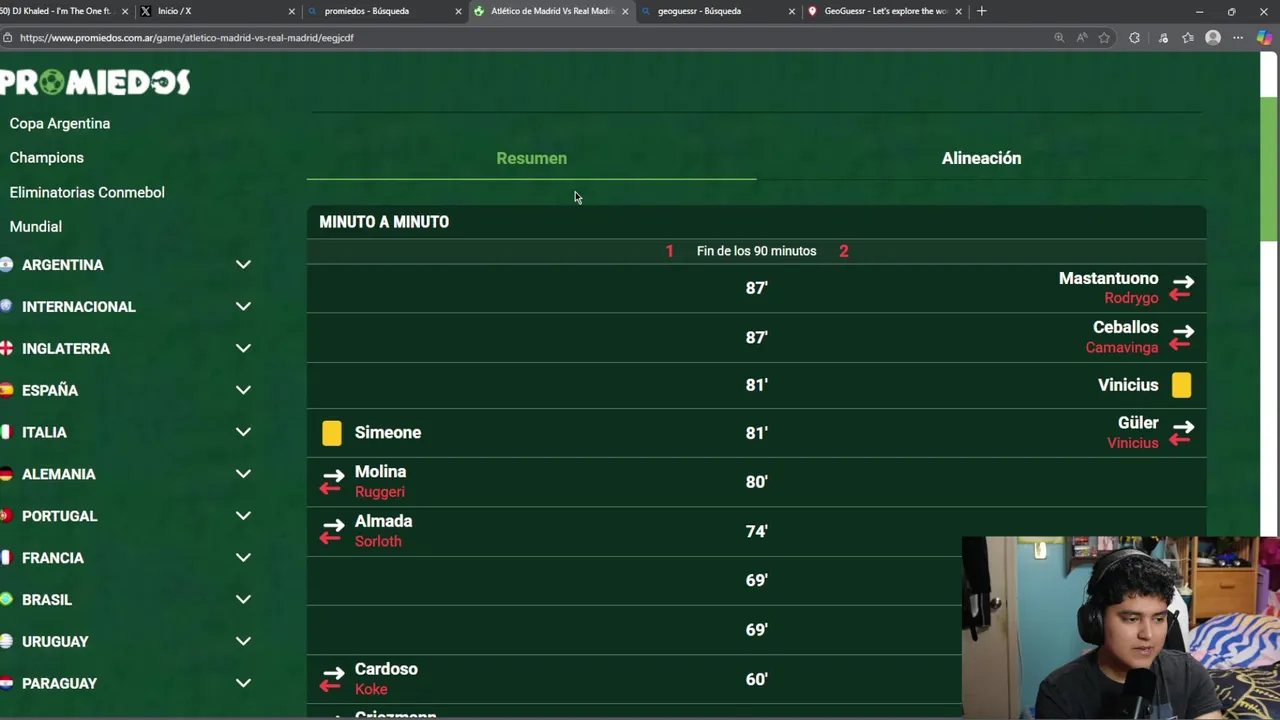Open the Mundial link
The image size is (1280, 720).
[x=36, y=226]
